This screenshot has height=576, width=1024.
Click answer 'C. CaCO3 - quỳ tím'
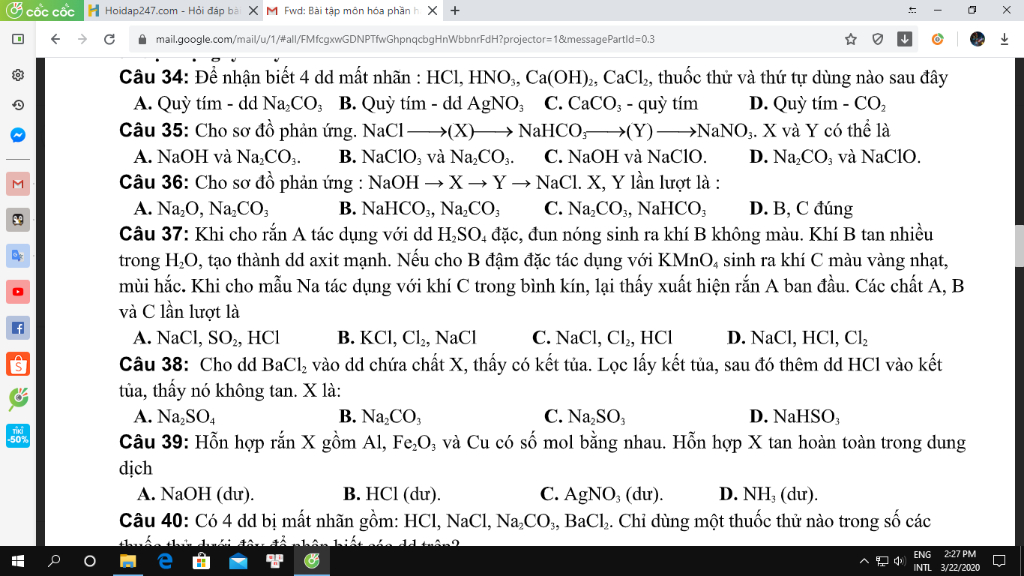(621, 104)
